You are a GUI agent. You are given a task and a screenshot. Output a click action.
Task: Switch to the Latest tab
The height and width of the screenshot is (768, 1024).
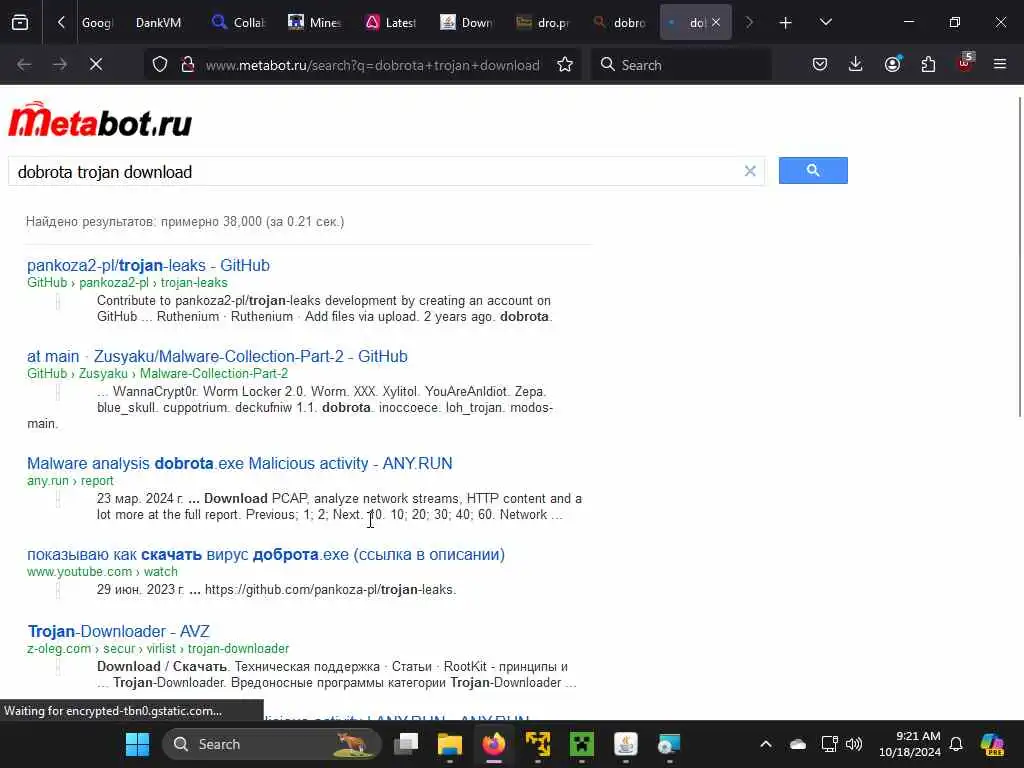point(391,23)
